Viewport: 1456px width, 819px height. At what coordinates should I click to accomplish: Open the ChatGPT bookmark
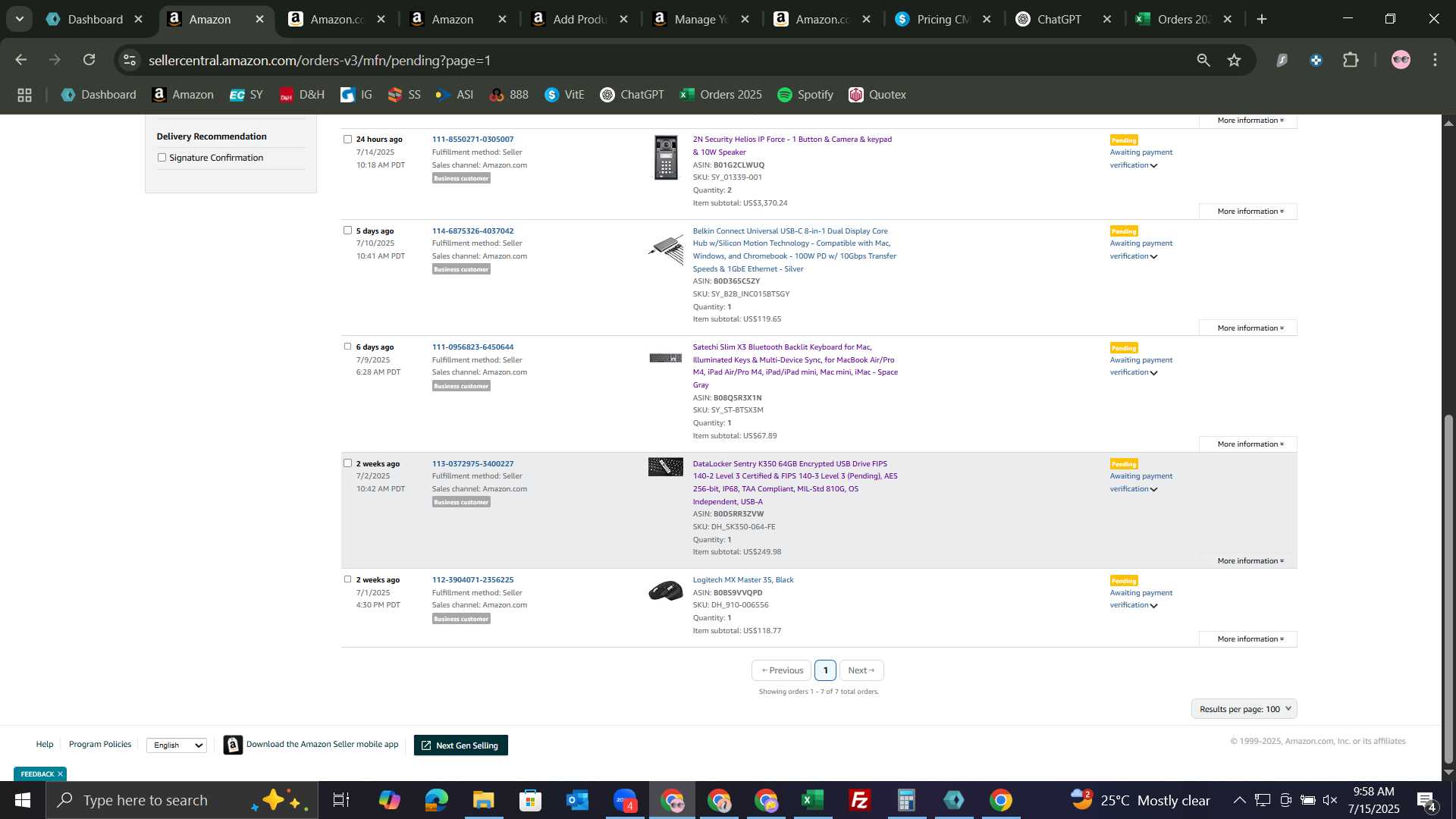[632, 95]
